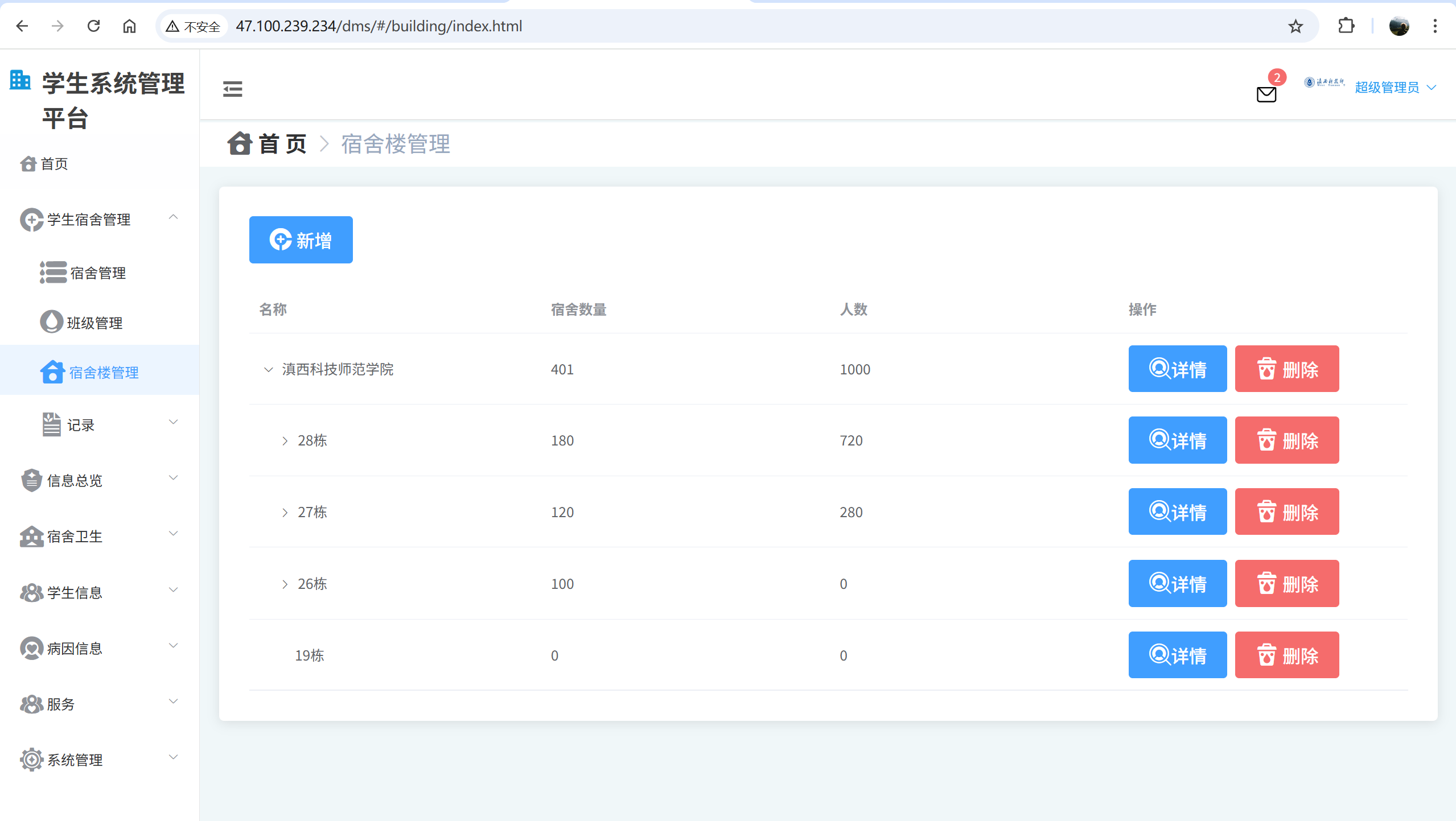Reload the page in browser
1456x821 pixels.
pos(93,26)
